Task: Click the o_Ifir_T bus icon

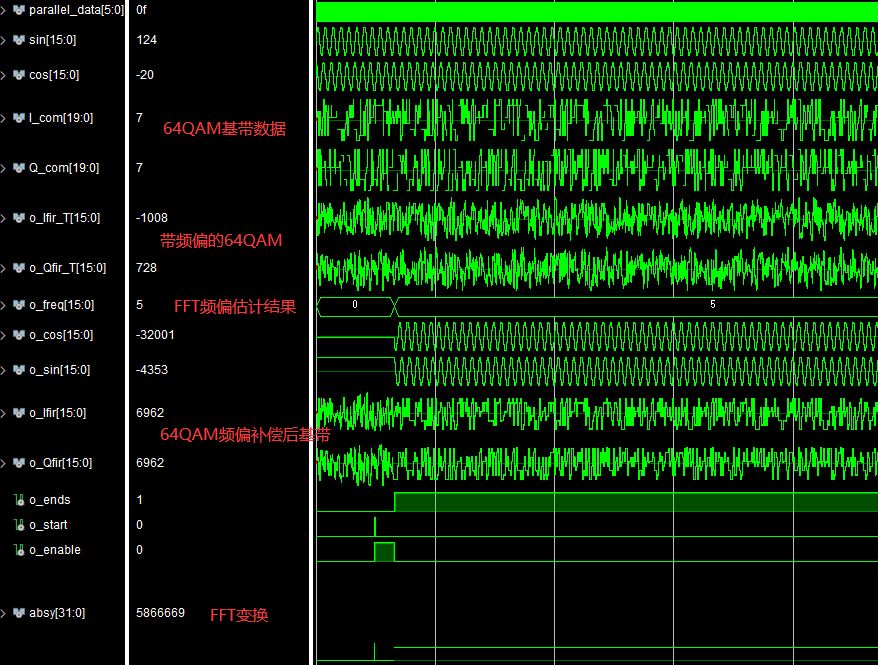Action: pyautogui.click(x=19, y=218)
